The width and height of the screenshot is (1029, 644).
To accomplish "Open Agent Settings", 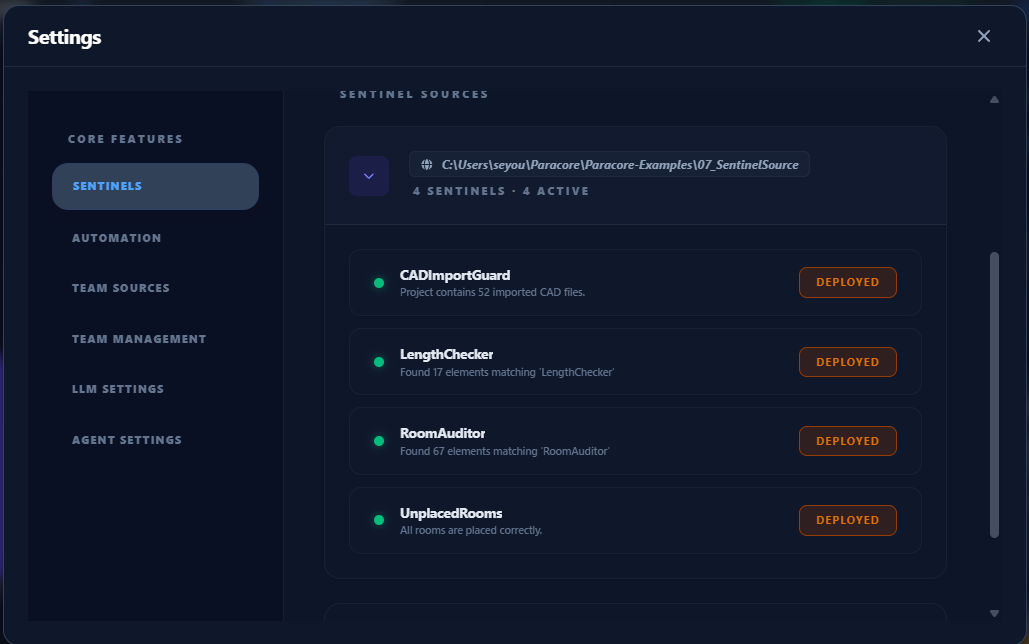I will pos(126,440).
